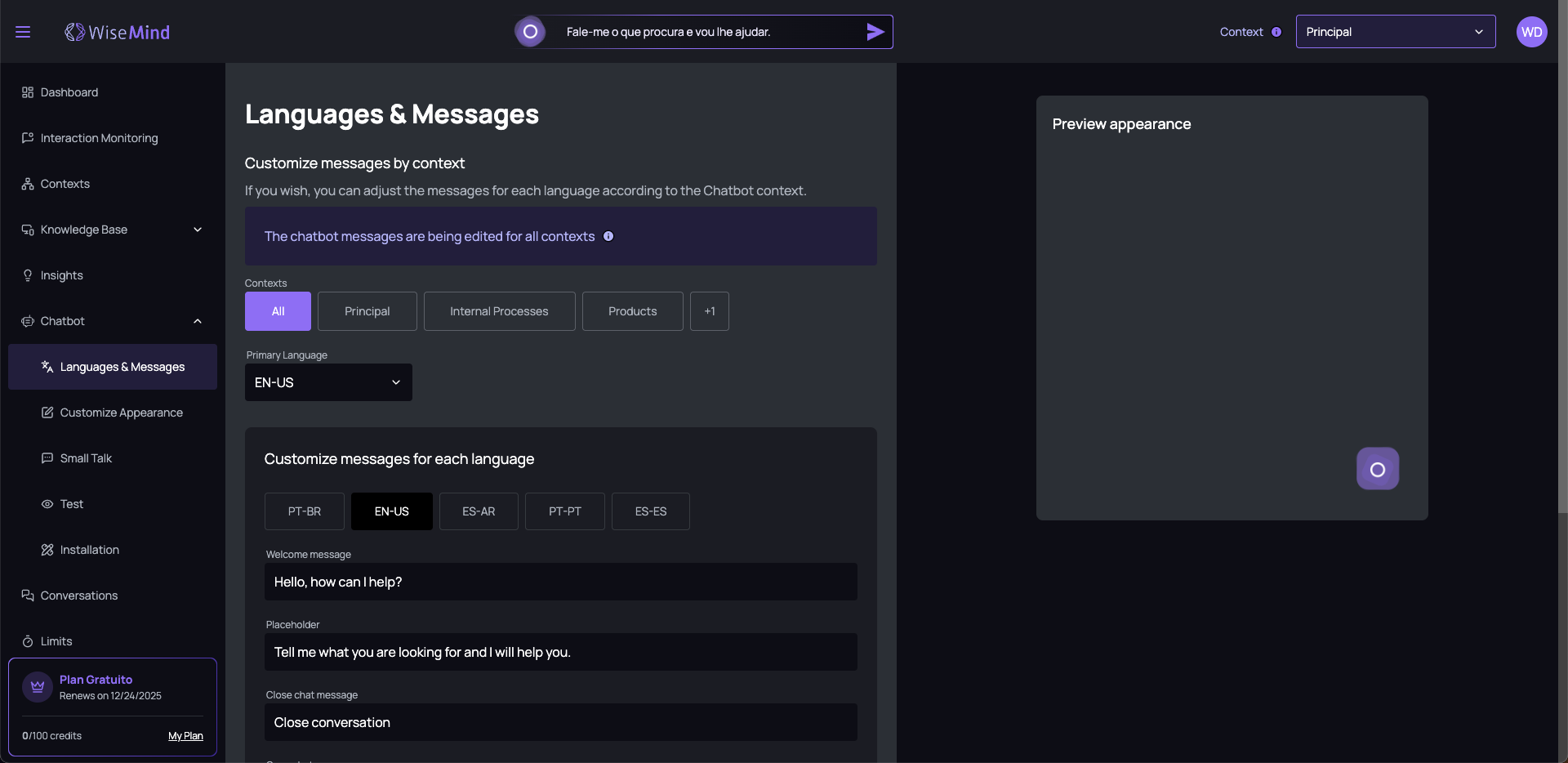Switch to the ES-AR language tab
This screenshot has height=763, width=1568.
pyautogui.click(x=479, y=511)
